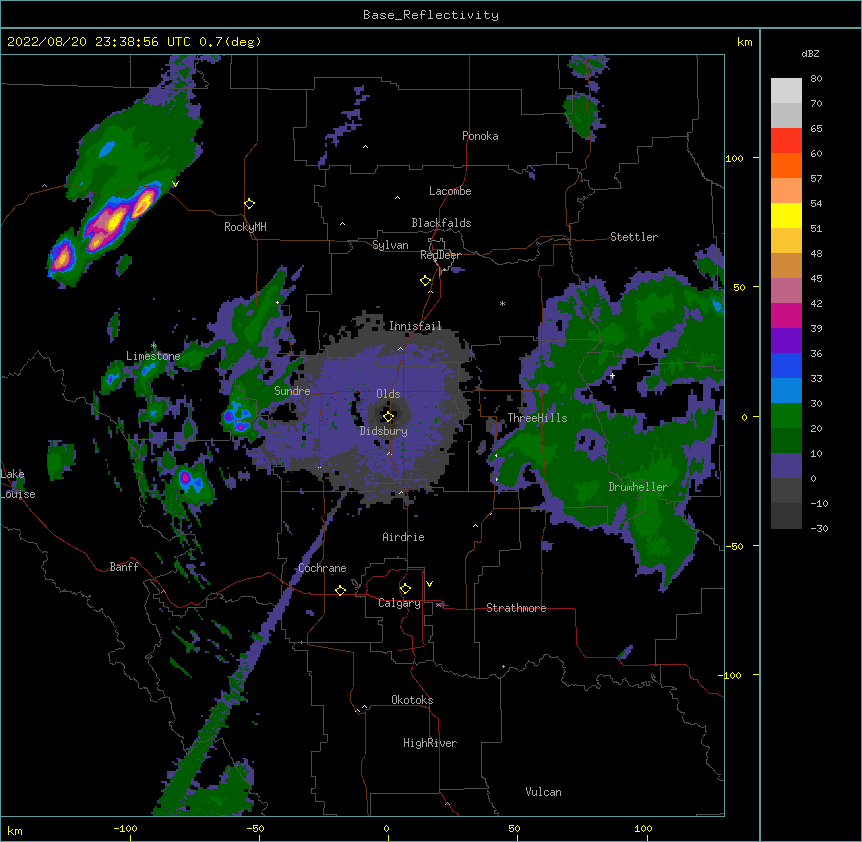The image size is (862, 842).
Task: Select the yellow 100 tick label on right axis
Action: pyautogui.click(x=734, y=159)
